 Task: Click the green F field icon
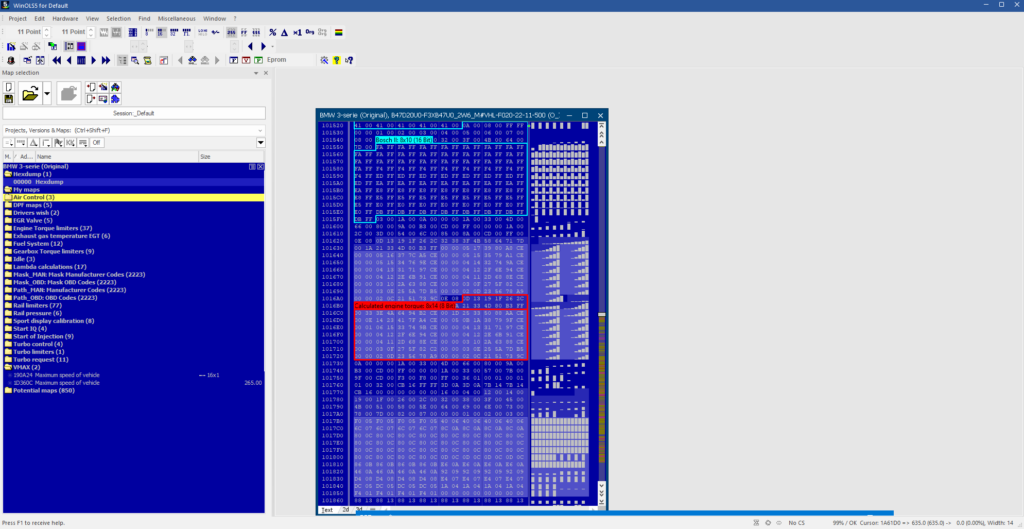pyautogui.click(x=259, y=60)
